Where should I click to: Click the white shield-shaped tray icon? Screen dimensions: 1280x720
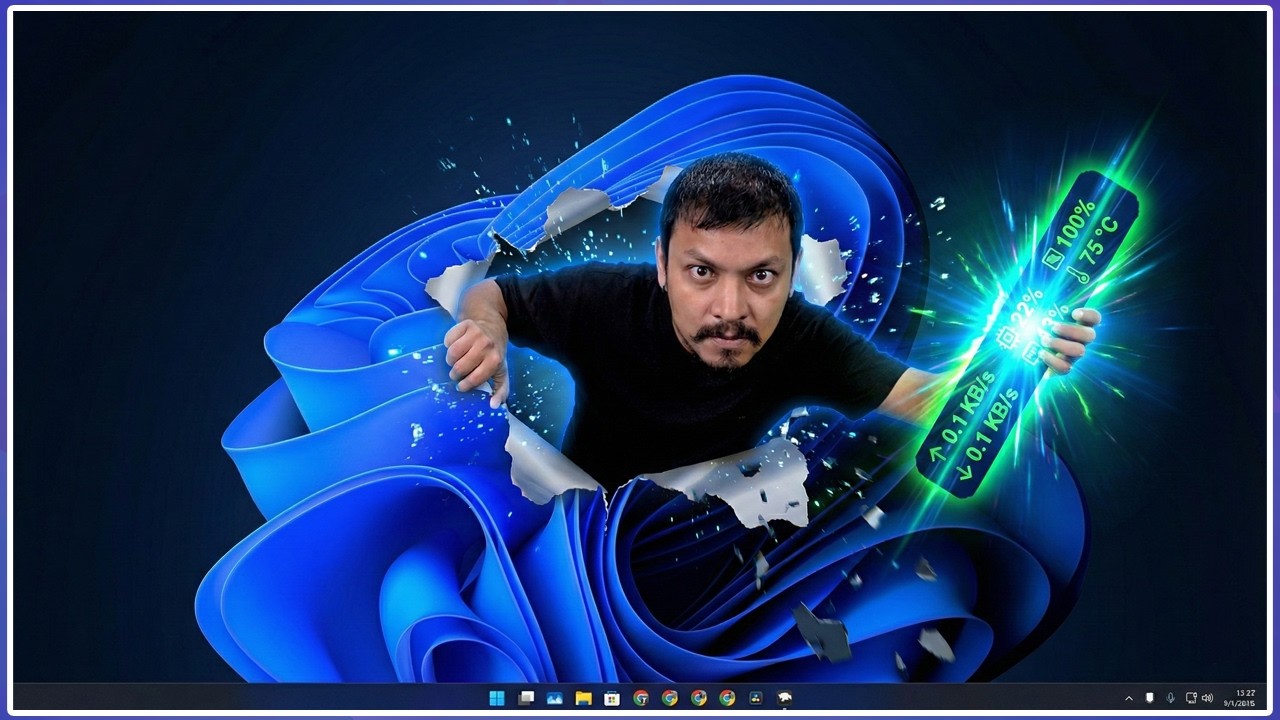[x=1150, y=698]
